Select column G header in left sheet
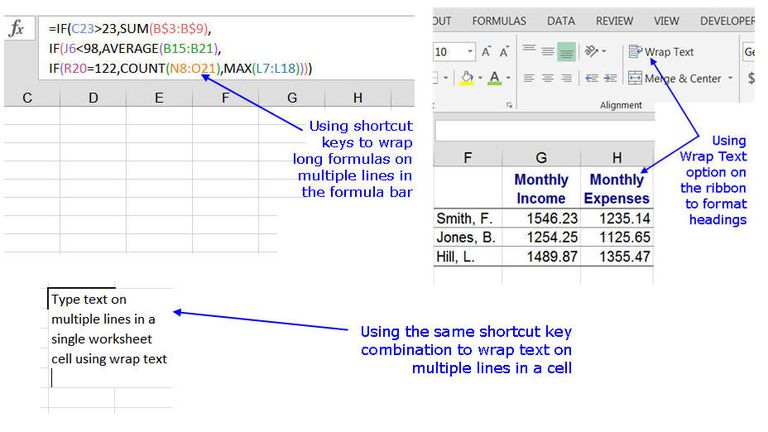Viewport: 768px width, 432px height. tap(291, 98)
